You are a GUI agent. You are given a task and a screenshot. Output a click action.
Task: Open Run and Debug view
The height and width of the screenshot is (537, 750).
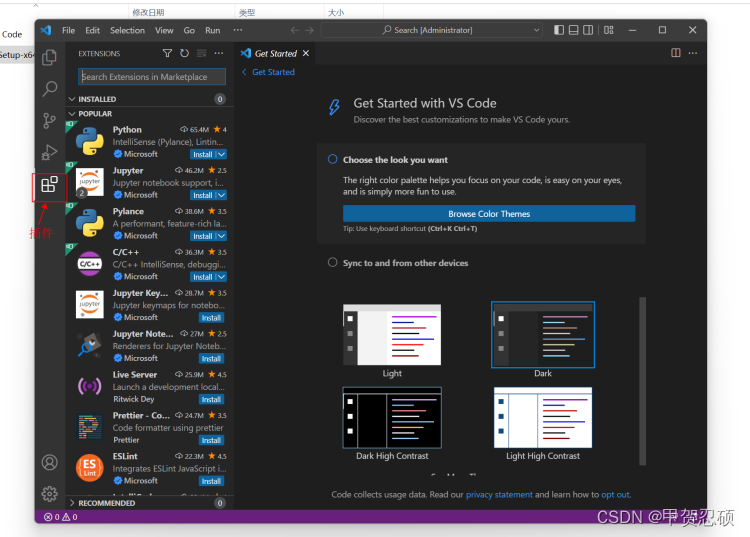[49, 152]
